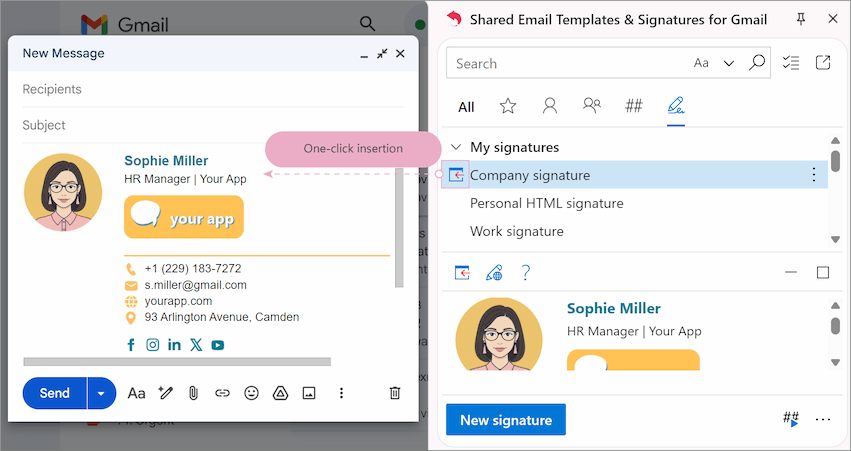851x451 pixels.
Task: Switch to Favorites star tab
Action: (x=507, y=106)
